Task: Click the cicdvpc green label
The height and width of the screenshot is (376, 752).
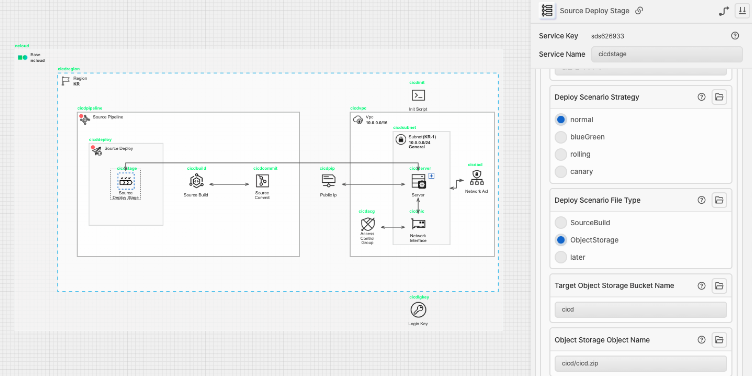Action: click(x=359, y=108)
